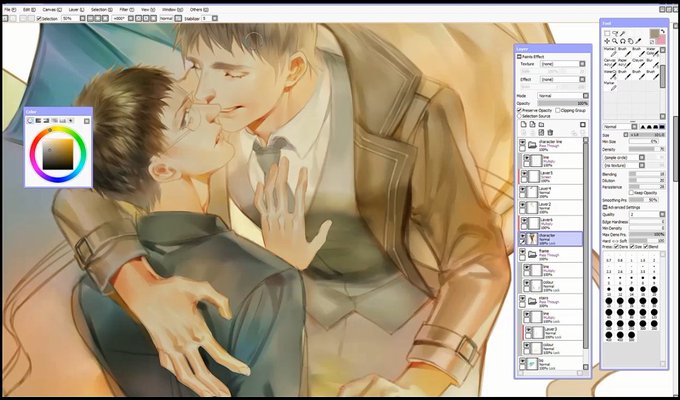Click the foreground color swatch
The image size is (680, 400).
pyautogui.click(x=655, y=33)
